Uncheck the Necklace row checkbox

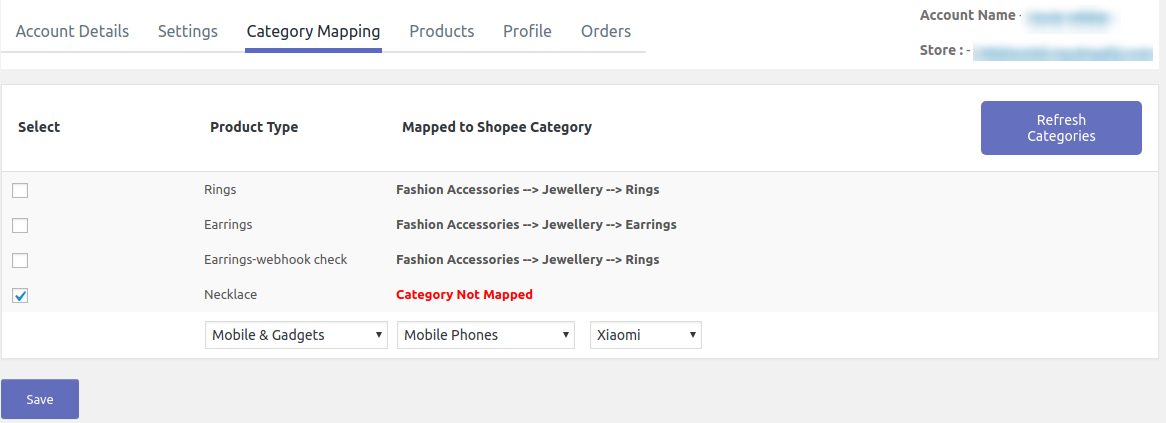[20, 295]
